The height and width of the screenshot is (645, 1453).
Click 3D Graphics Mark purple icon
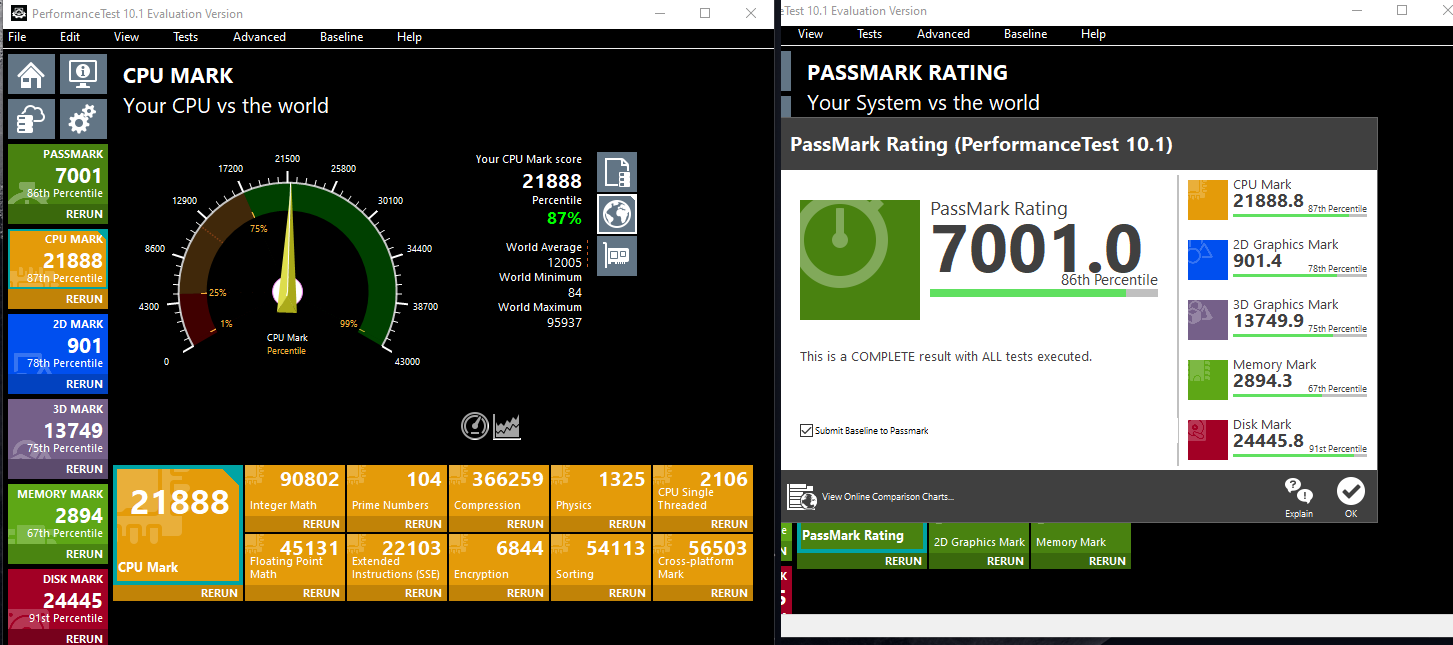[1207, 320]
